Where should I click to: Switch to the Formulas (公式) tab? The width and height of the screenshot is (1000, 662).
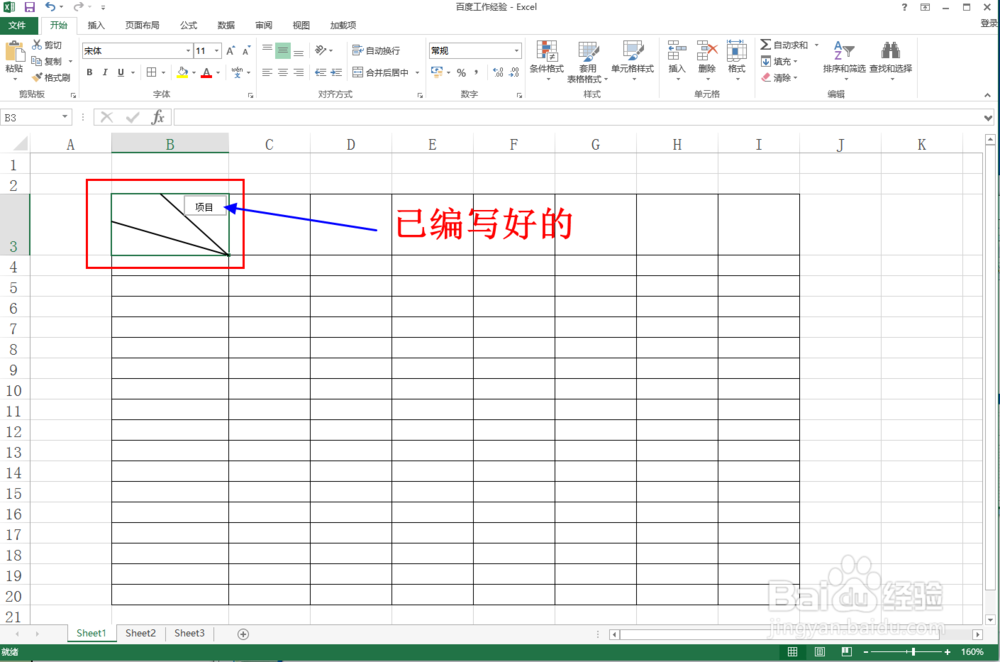[x=189, y=25]
